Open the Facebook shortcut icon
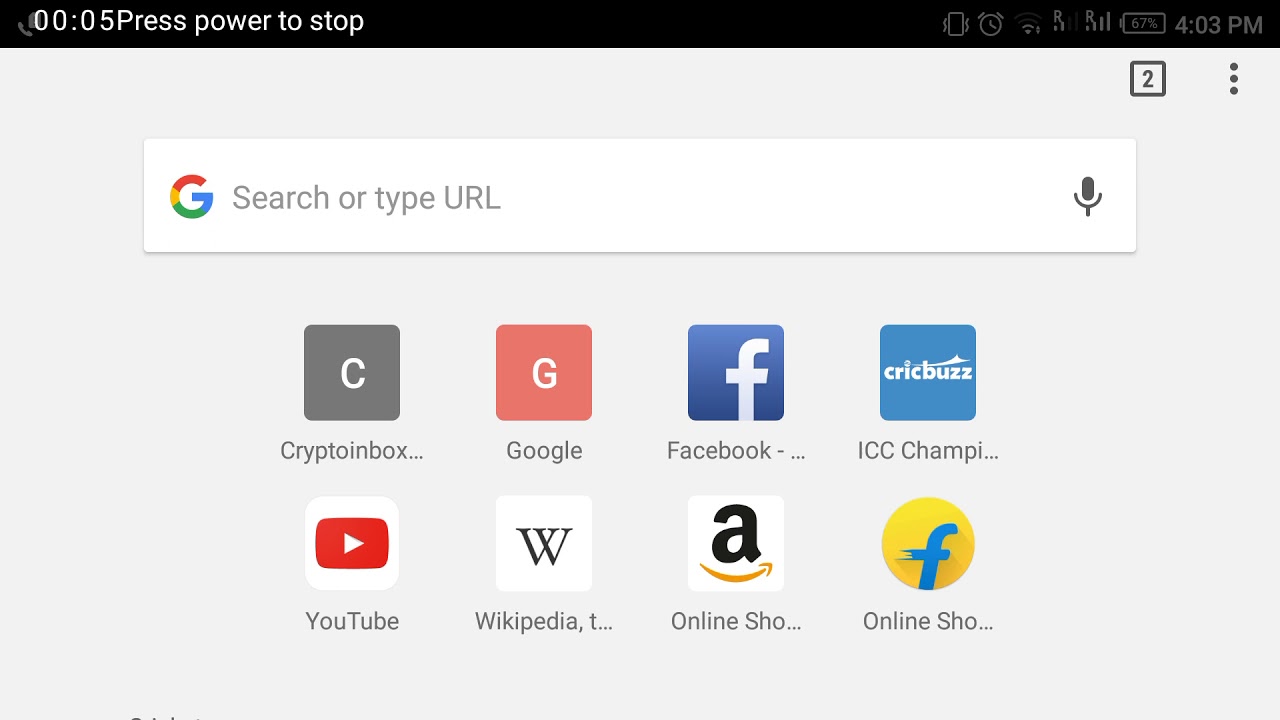1280x720 pixels. (736, 373)
